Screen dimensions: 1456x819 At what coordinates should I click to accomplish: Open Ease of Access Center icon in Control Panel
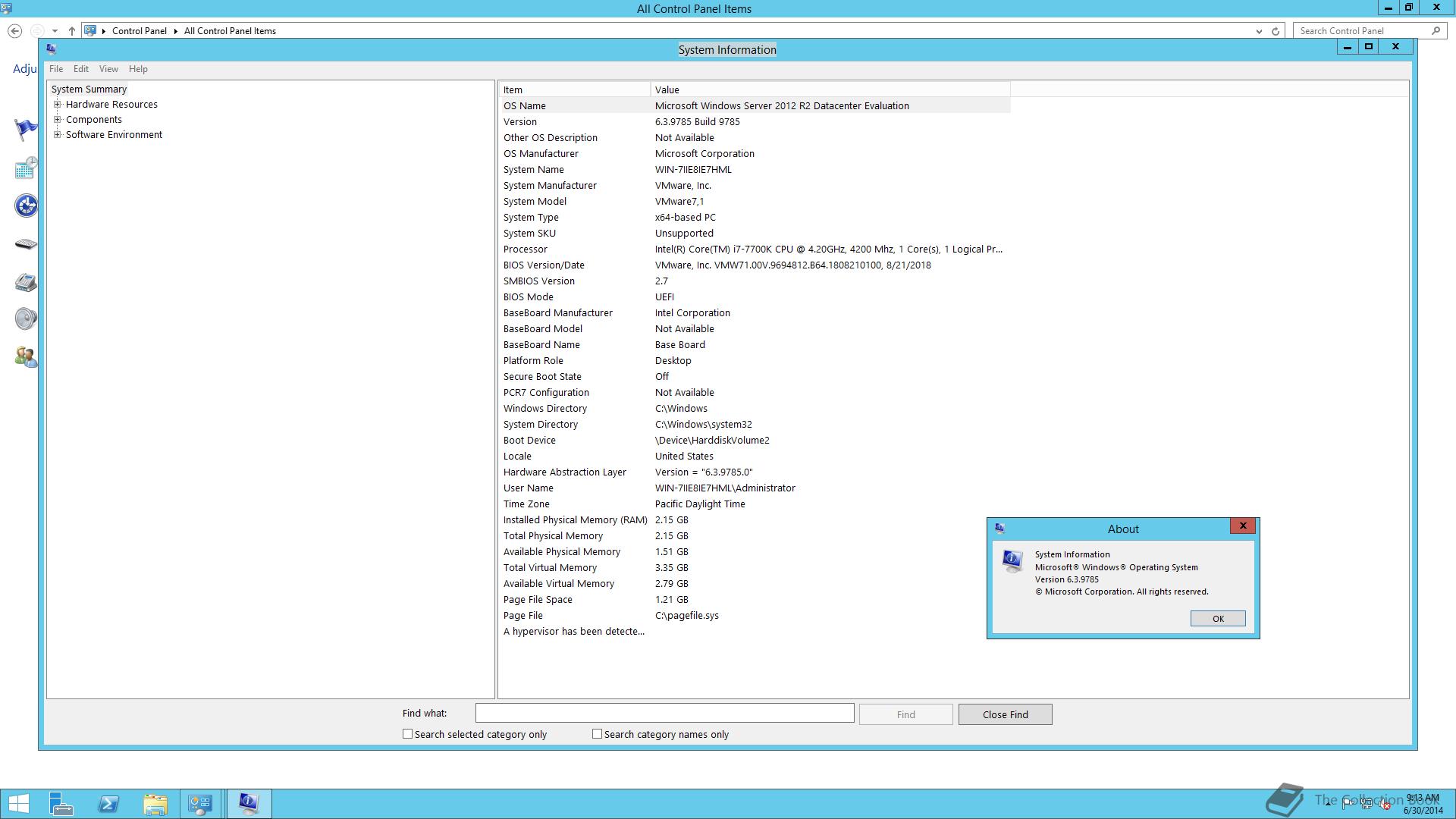tap(26, 206)
